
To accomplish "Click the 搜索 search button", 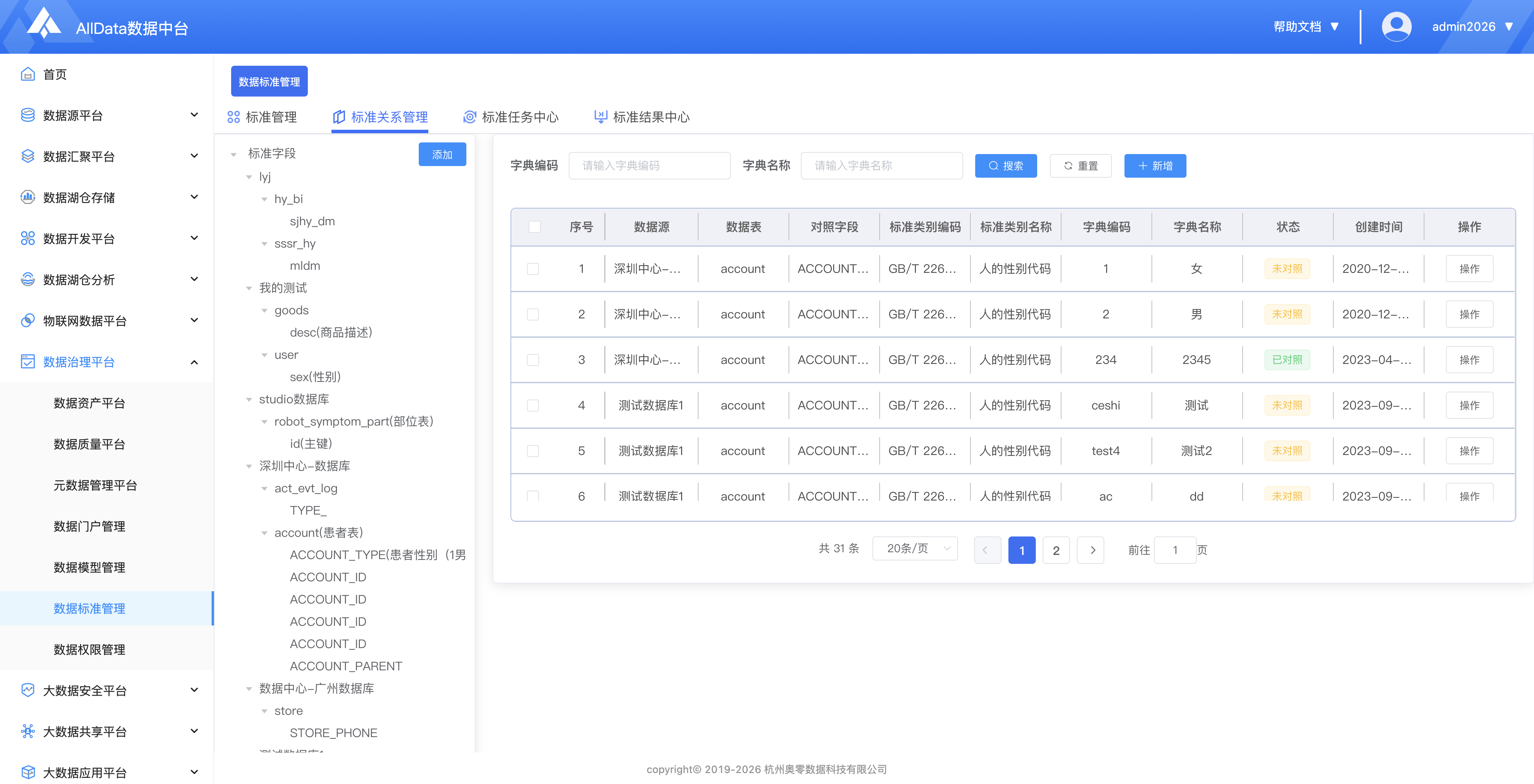I will (1006, 165).
